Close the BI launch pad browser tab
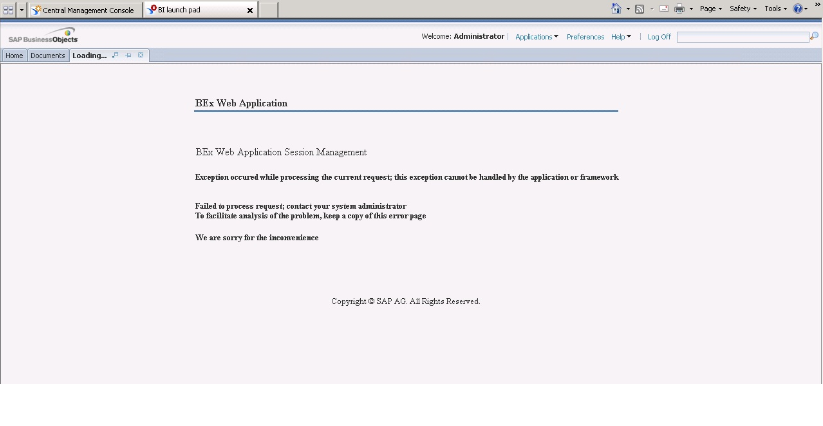Image resolution: width=823 pixels, height=426 pixels. coord(250,10)
